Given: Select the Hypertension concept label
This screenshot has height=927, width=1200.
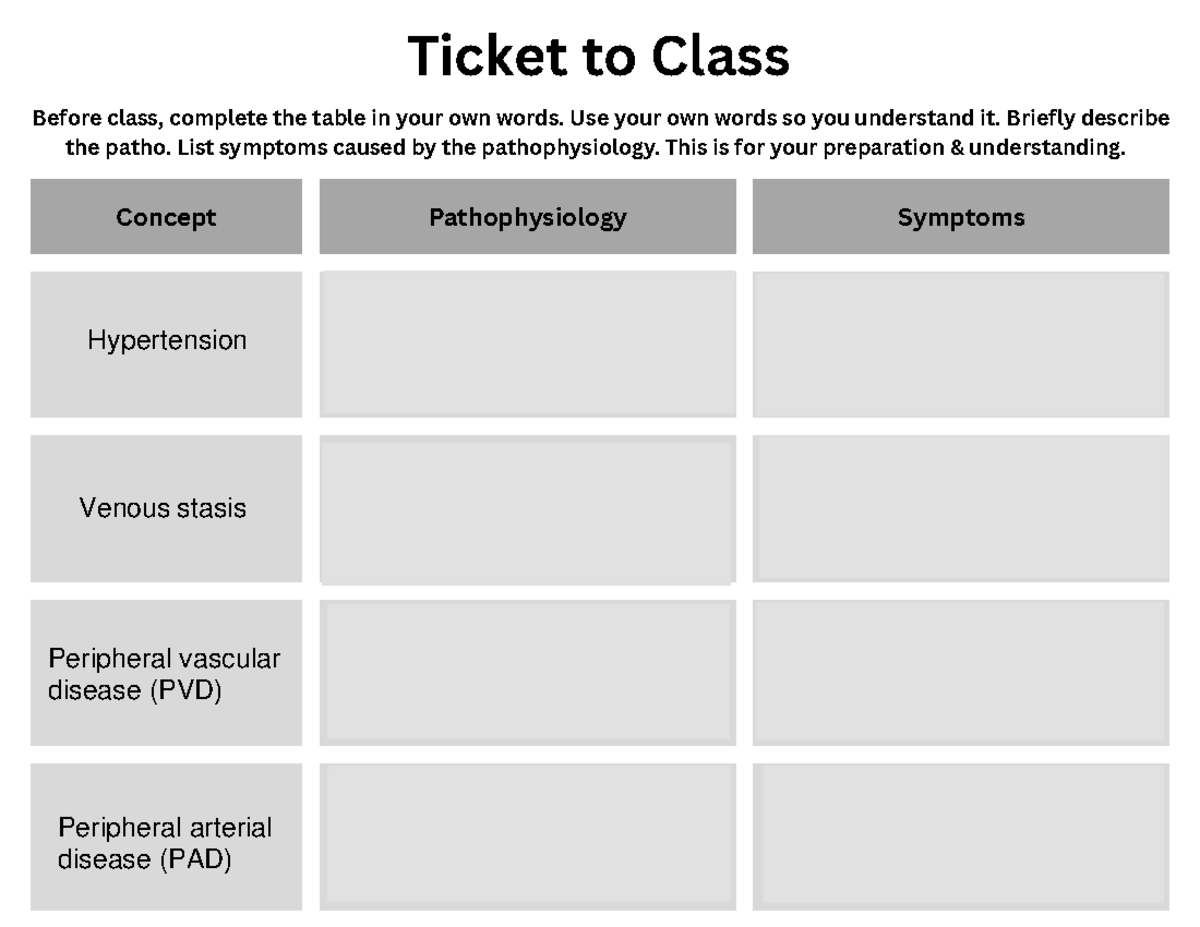Looking at the screenshot, I should point(167,341).
